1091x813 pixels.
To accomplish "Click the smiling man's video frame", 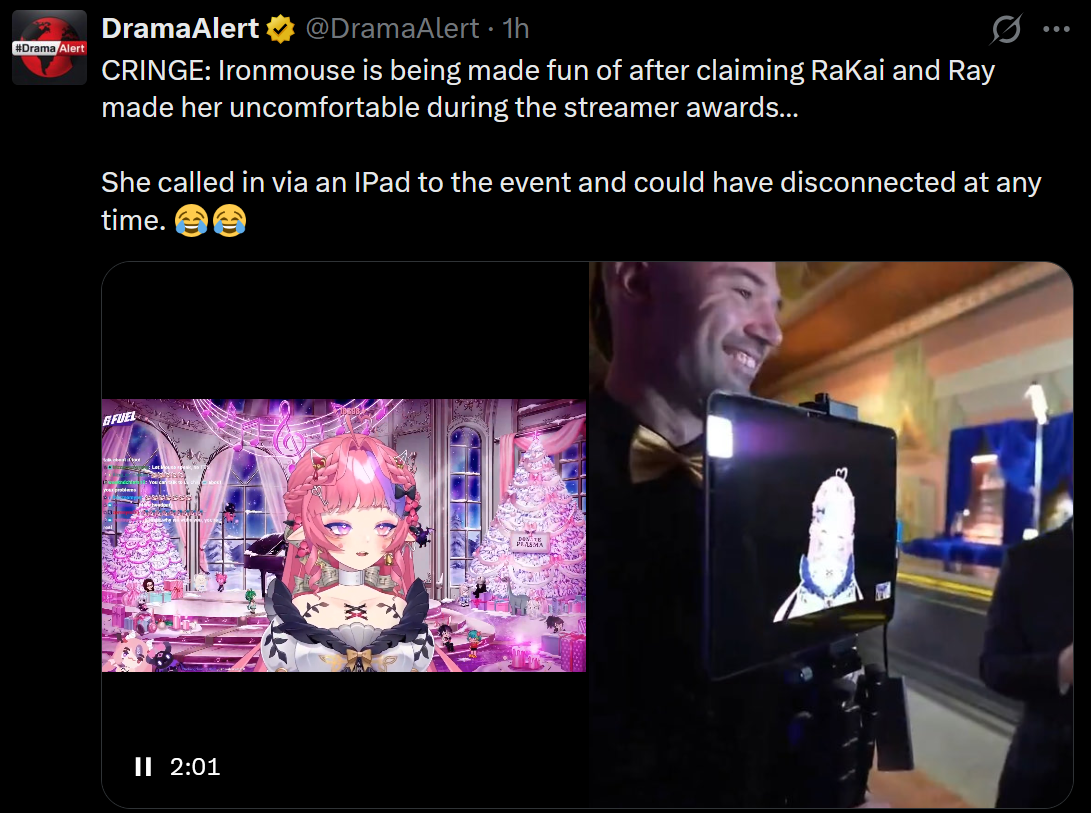I will pos(831,535).
